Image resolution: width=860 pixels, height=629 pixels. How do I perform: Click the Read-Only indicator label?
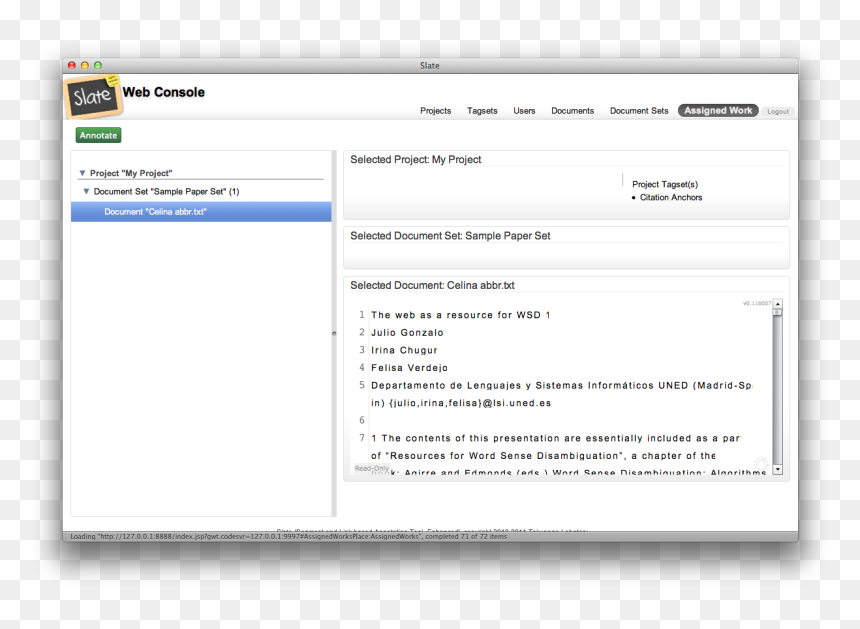tap(372, 468)
